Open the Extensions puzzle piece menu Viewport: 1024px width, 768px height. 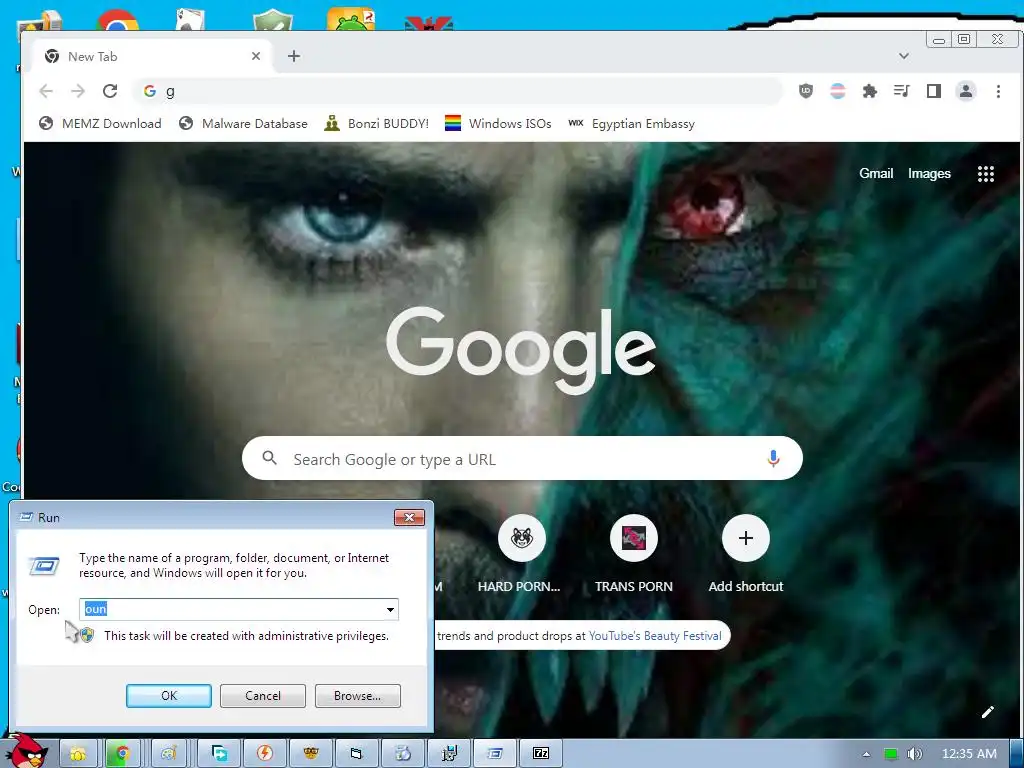[869, 91]
